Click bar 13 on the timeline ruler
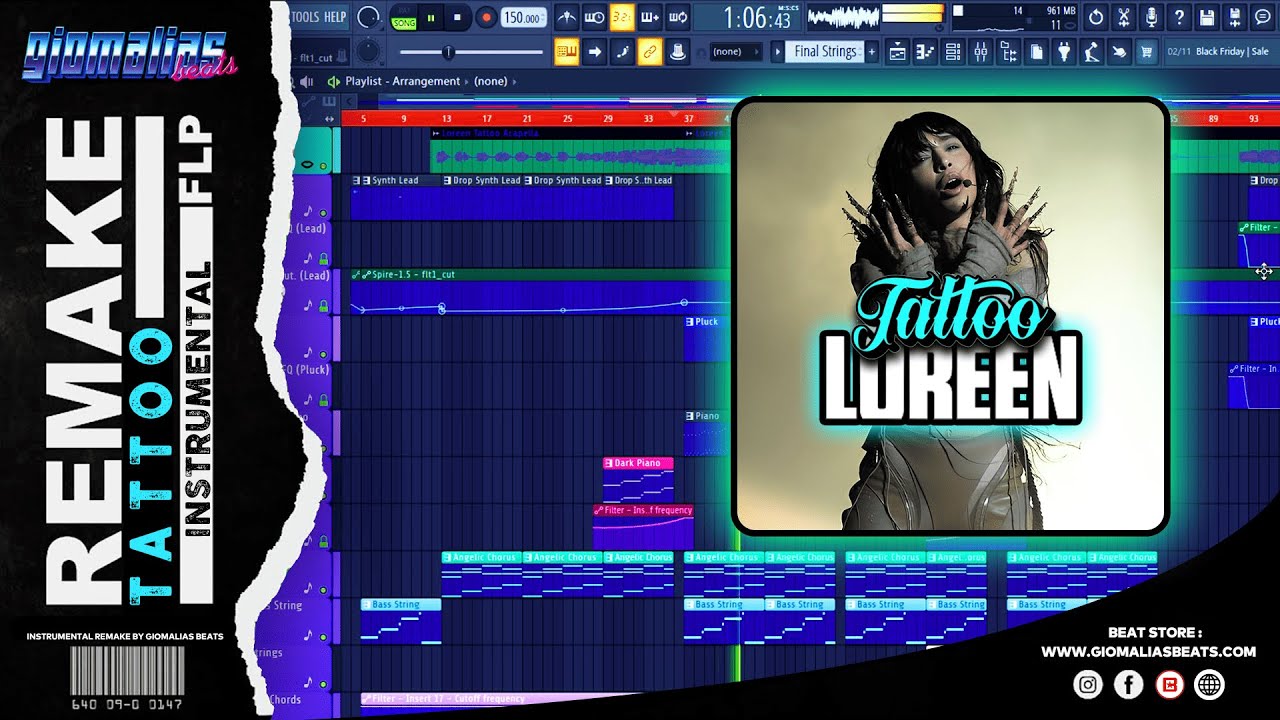This screenshot has height=720, width=1280. (446, 118)
